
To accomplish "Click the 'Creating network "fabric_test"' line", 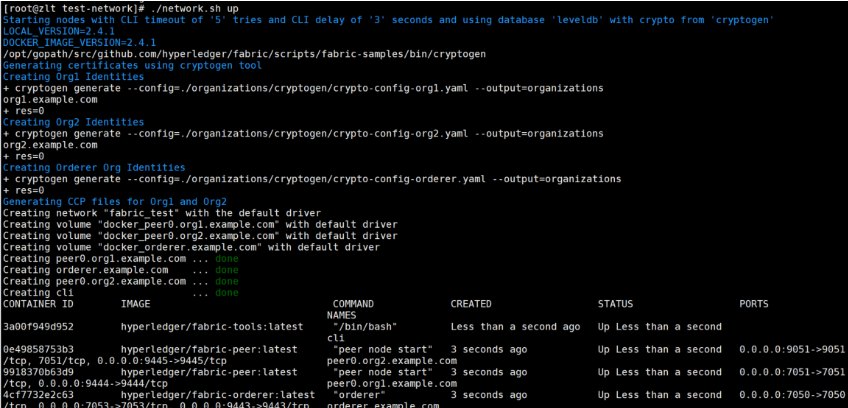I will coord(162,213).
